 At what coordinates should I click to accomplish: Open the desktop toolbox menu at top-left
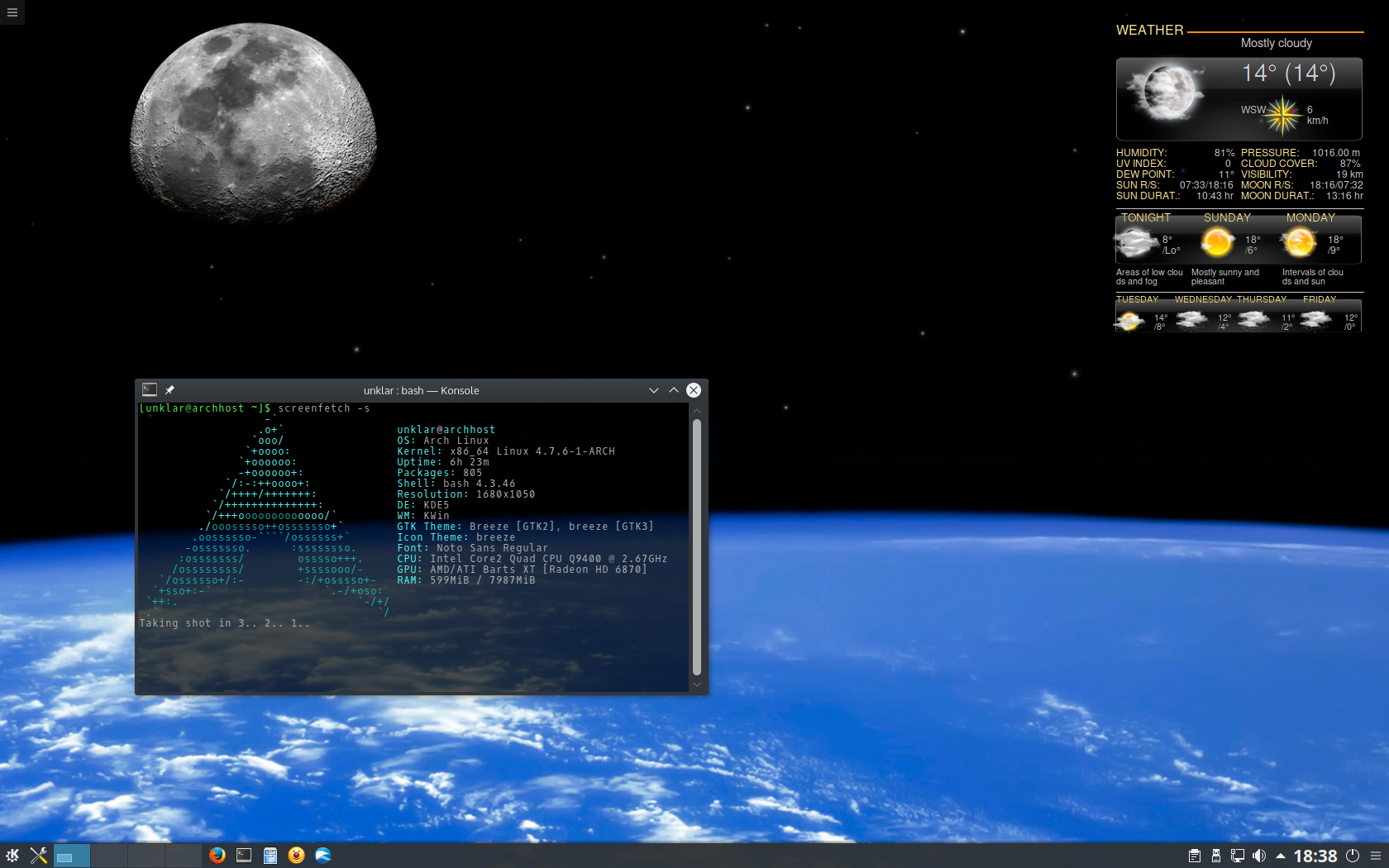click(x=12, y=12)
